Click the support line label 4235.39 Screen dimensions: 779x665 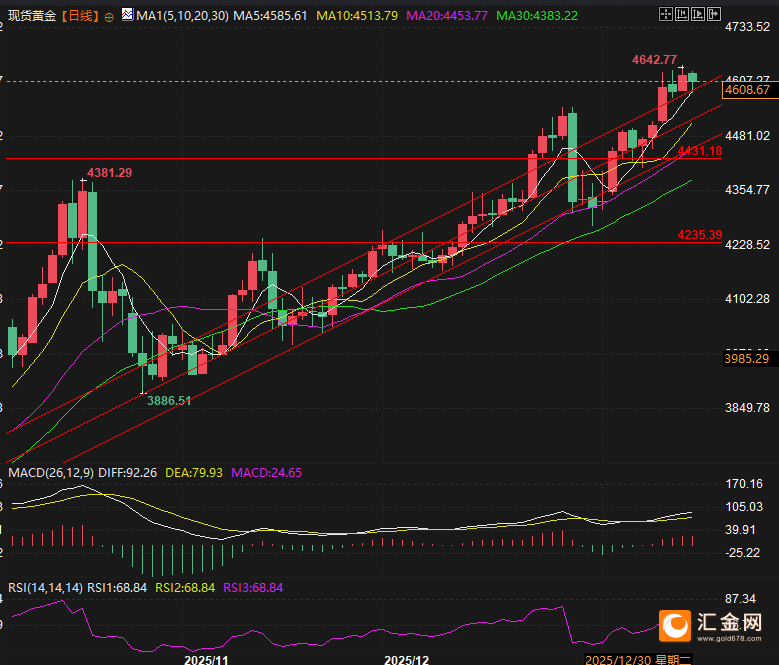tap(700, 234)
